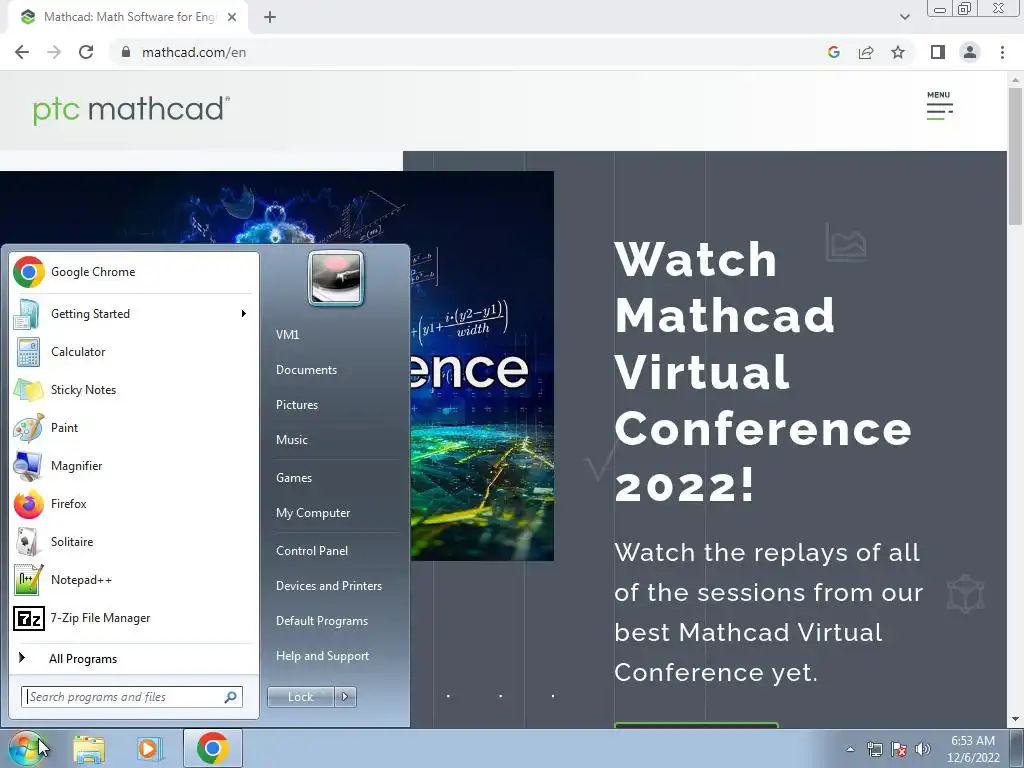Expand Getting Started submenu arrow
Viewport: 1024px width, 768px height.
pos(244,313)
